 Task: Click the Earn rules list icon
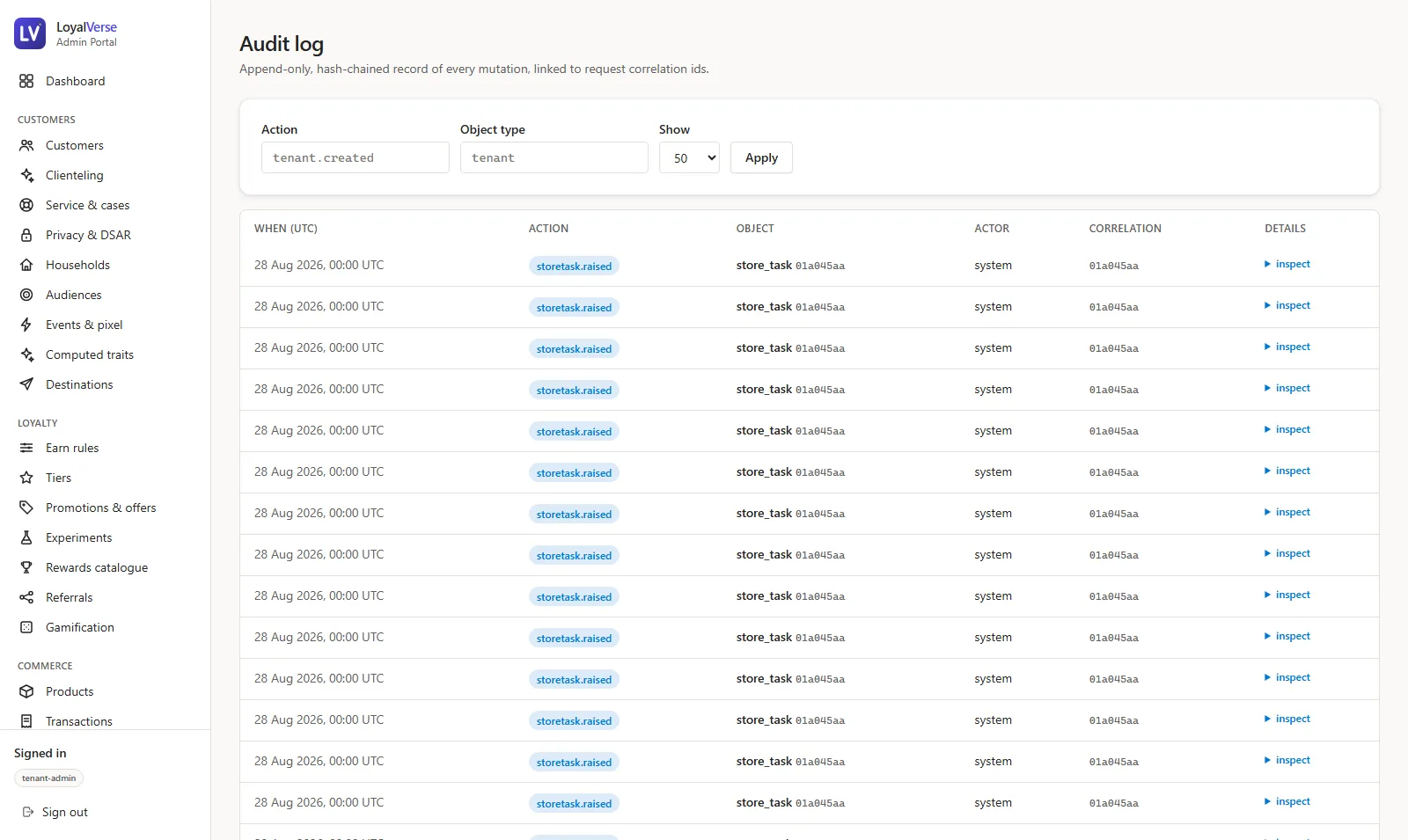(x=26, y=448)
